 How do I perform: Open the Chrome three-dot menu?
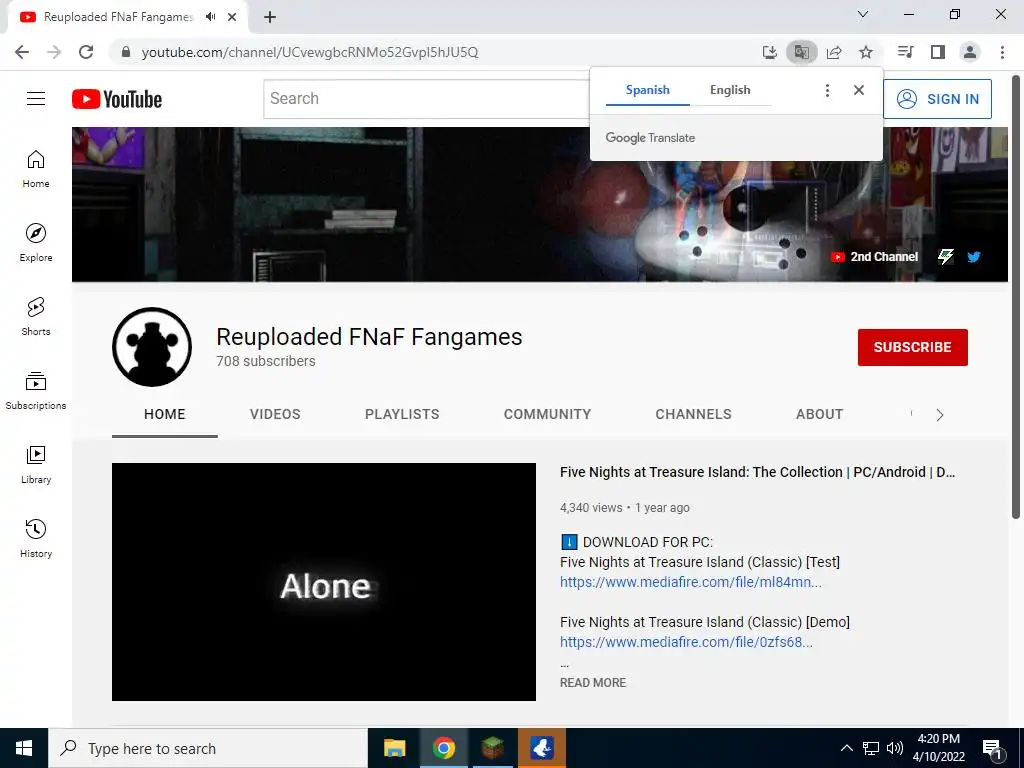tap(1002, 52)
